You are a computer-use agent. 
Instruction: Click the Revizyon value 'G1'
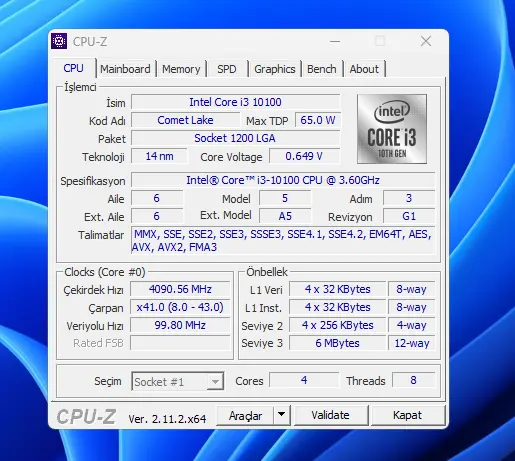coord(409,216)
